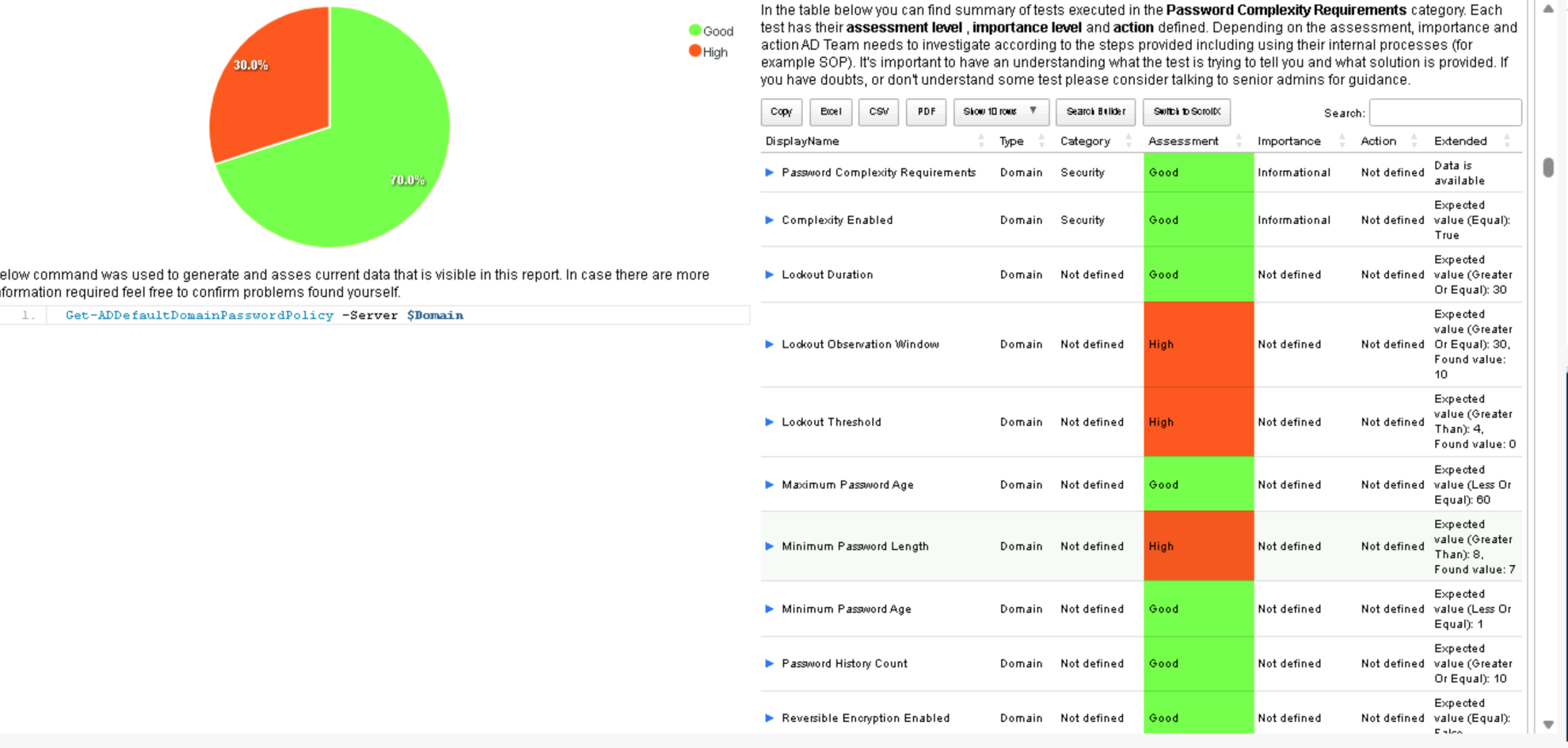1568x748 pixels.
Task: Export the table as CSV
Action: [878, 111]
